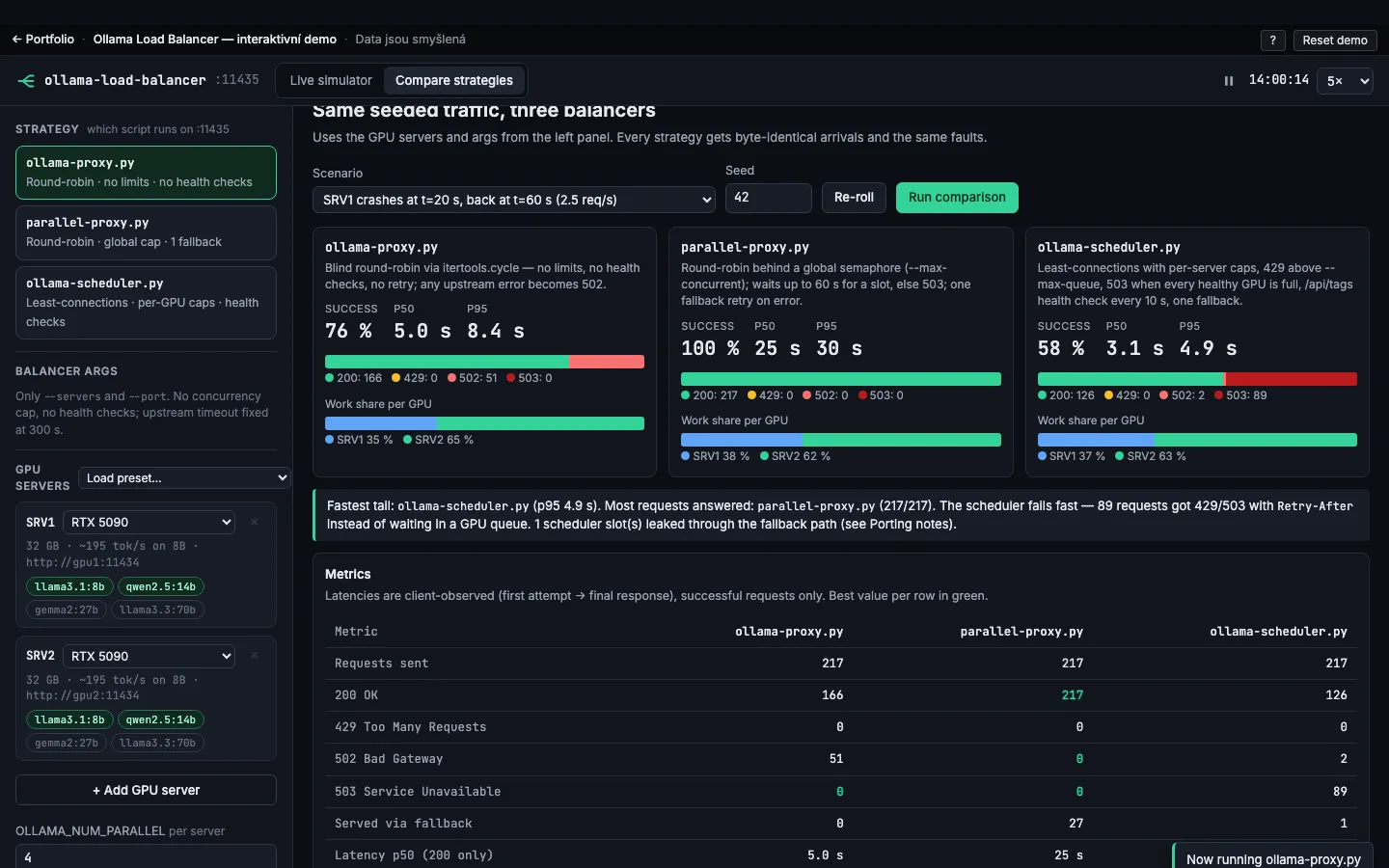
Task: Click the "Requests sent" row label
Action: click(382, 664)
